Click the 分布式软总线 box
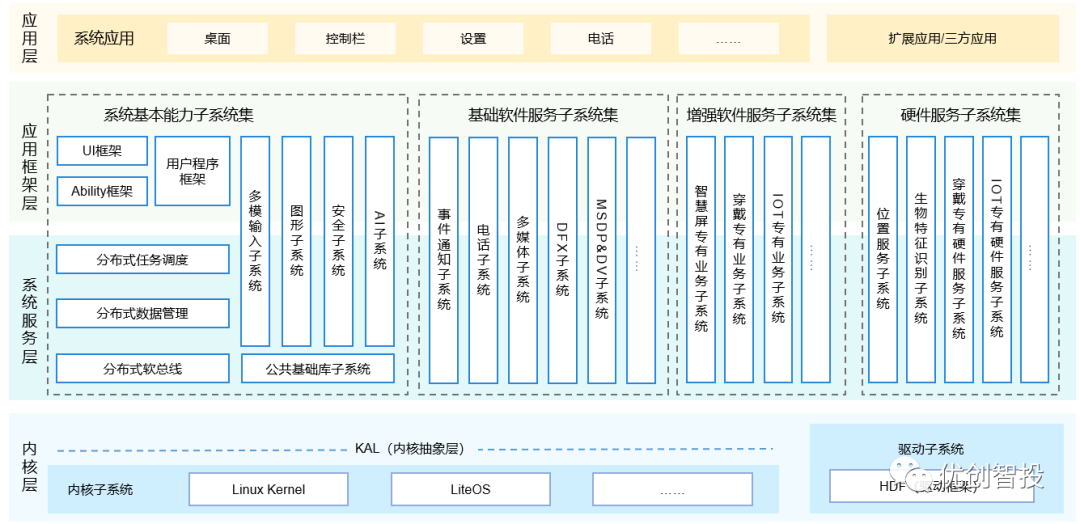 tap(142, 368)
